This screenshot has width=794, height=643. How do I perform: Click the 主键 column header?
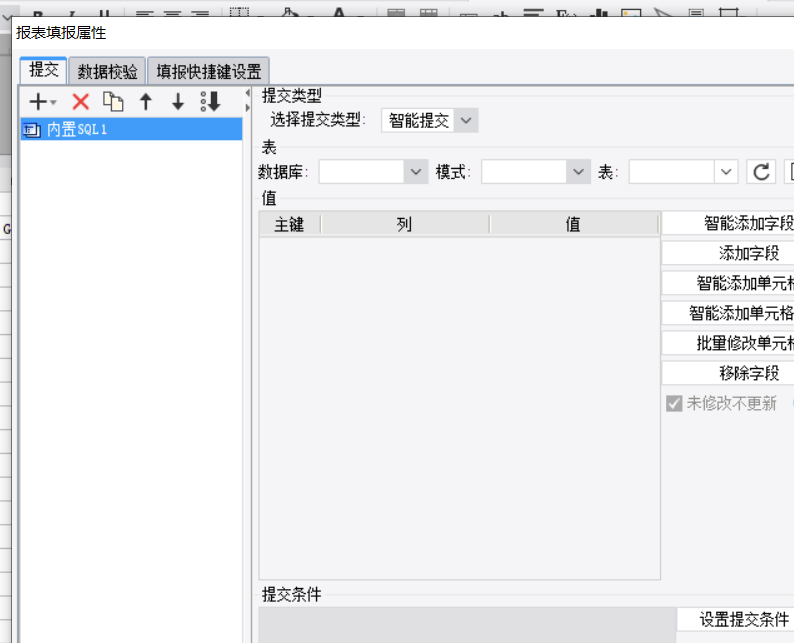coord(289,224)
